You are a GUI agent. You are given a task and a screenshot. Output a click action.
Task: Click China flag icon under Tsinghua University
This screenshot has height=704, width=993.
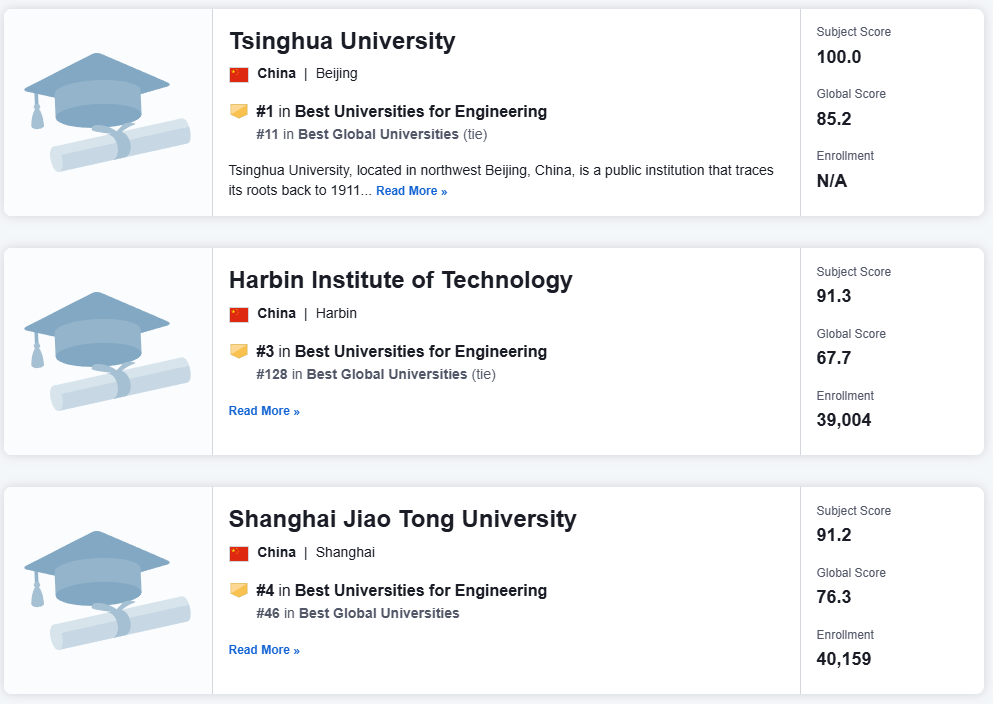click(239, 74)
